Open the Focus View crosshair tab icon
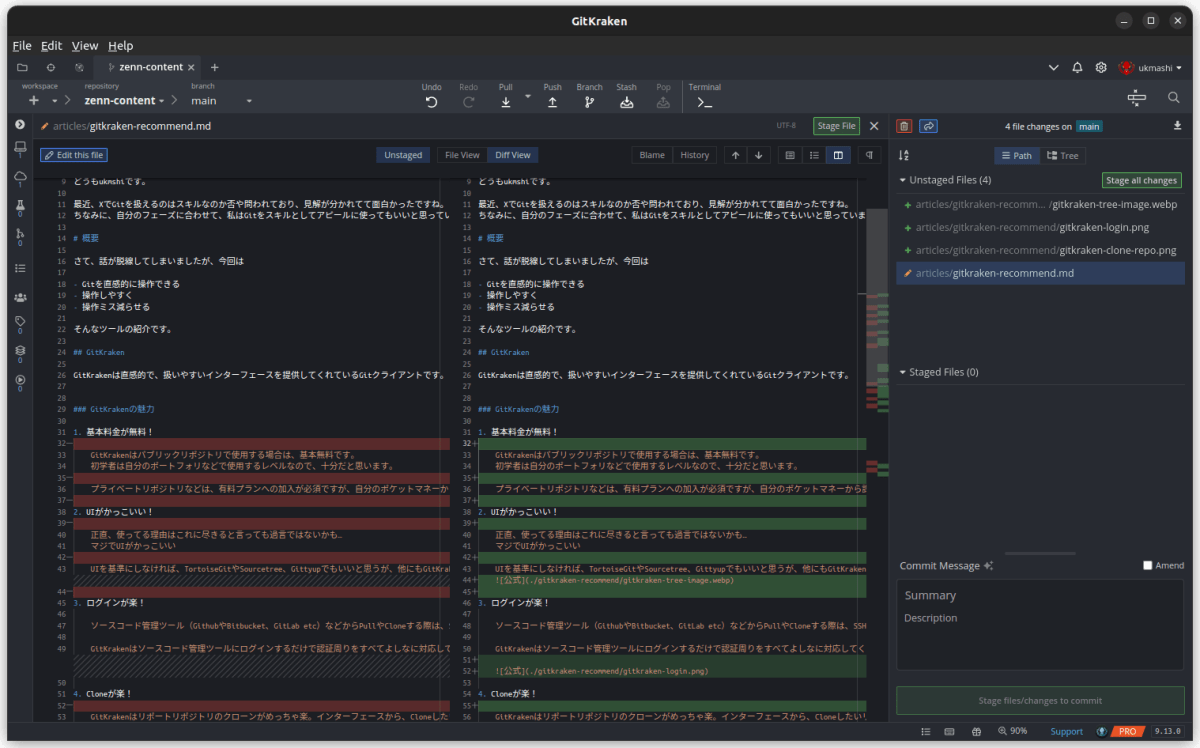1200x748 pixels. click(50, 67)
